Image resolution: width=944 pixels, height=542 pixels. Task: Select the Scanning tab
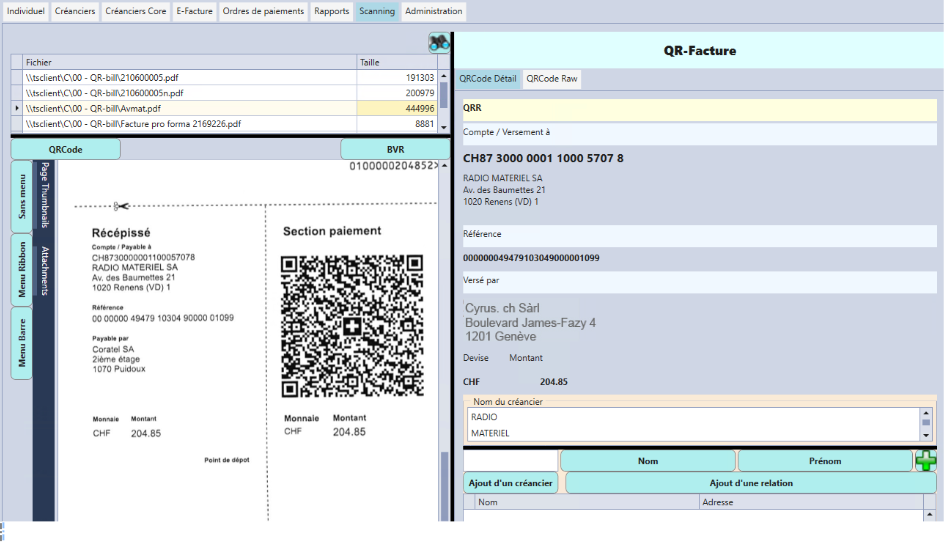point(377,11)
